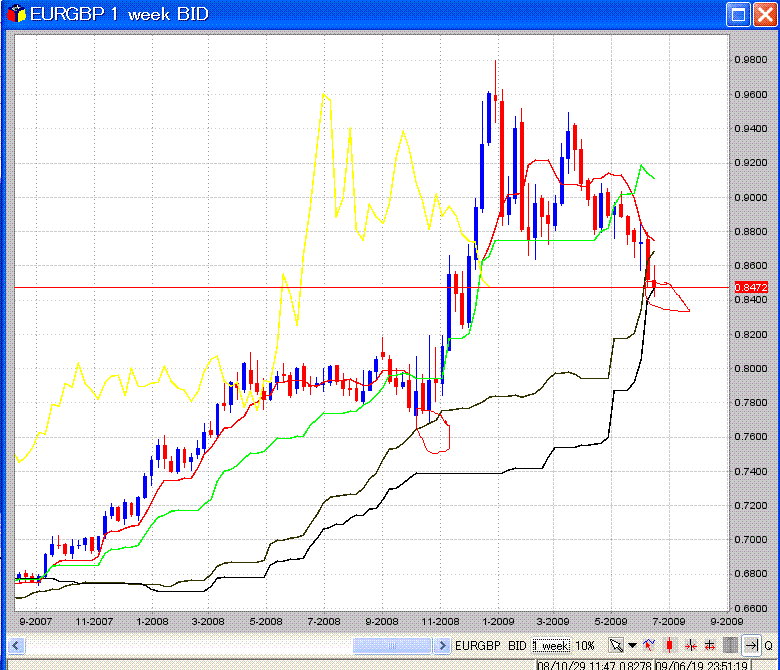
Task: Click the 1-2009 date axis label
Action: tap(498, 621)
